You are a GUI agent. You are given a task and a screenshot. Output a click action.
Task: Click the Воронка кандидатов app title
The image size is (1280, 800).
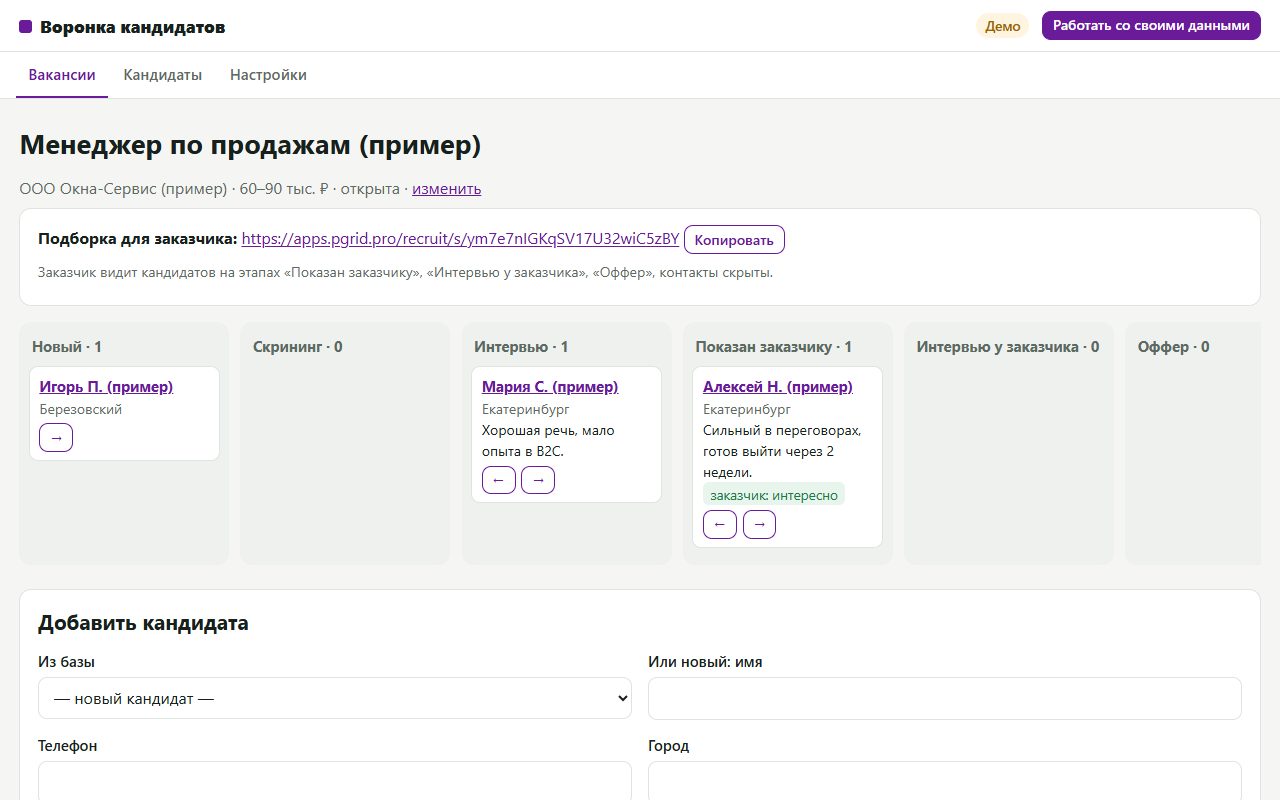[x=133, y=27]
